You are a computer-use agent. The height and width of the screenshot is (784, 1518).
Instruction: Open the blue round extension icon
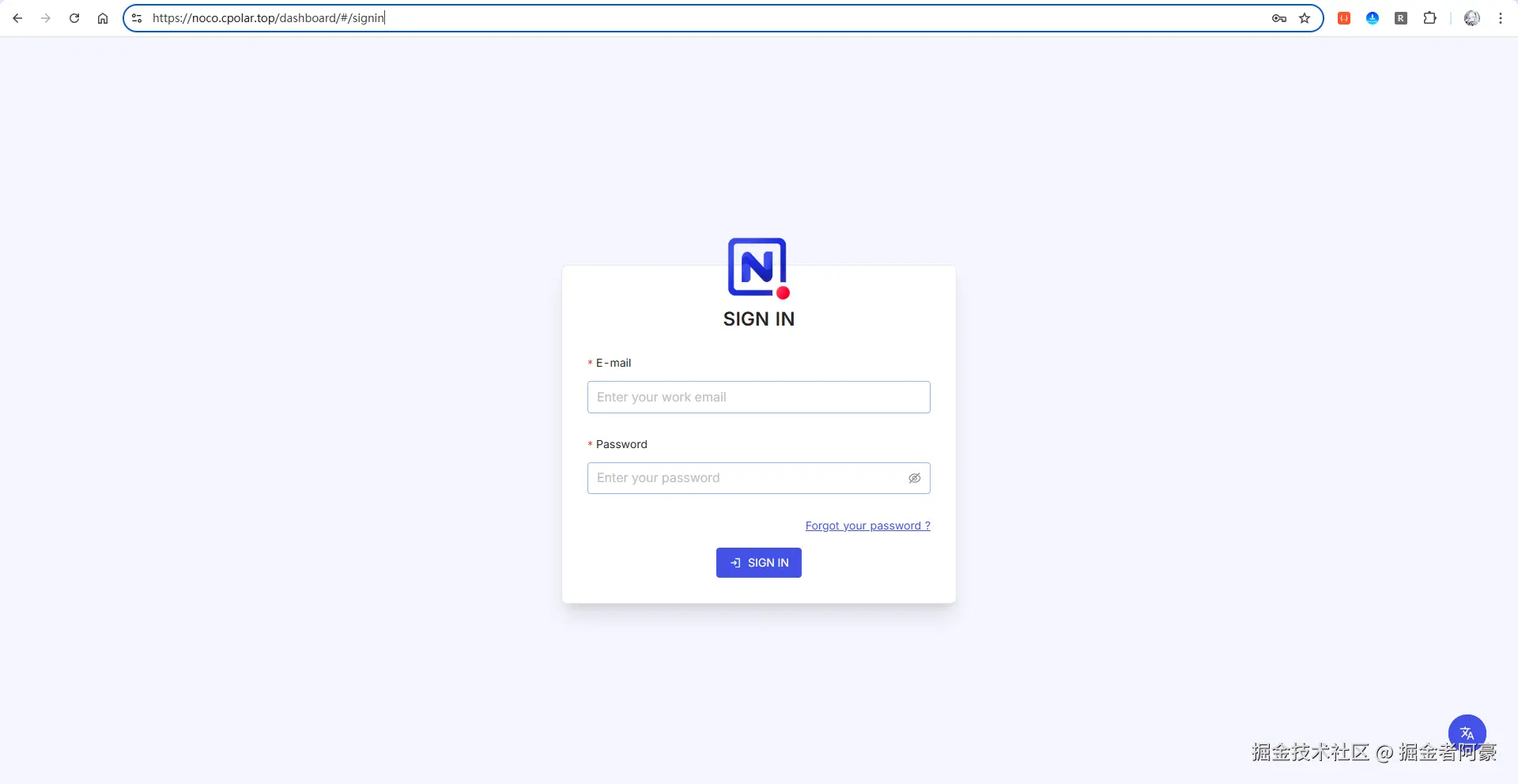click(1373, 18)
